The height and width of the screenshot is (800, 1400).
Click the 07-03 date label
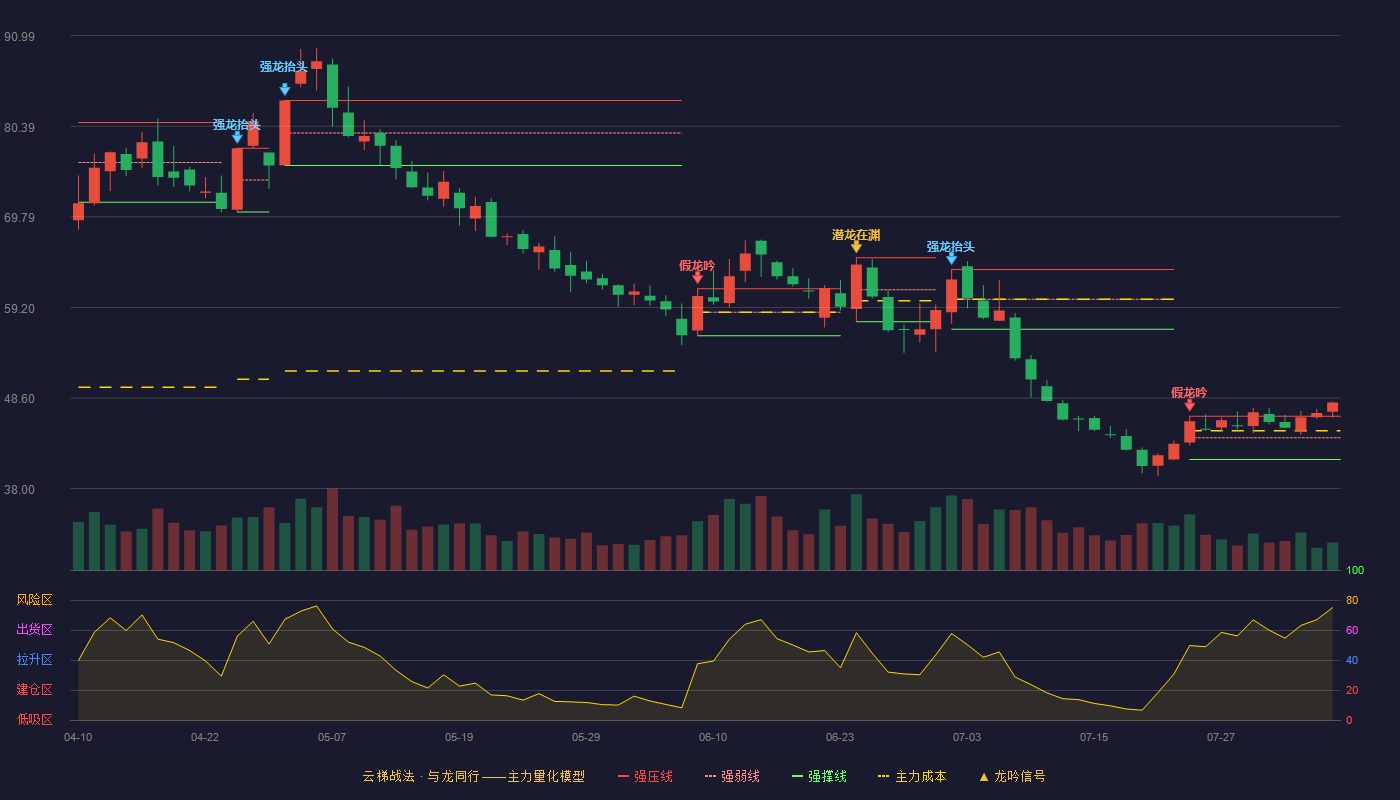(x=967, y=737)
